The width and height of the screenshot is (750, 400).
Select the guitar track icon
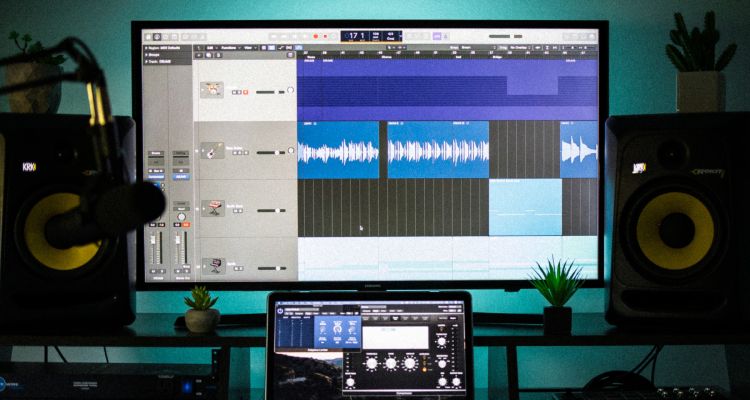point(211,151)
